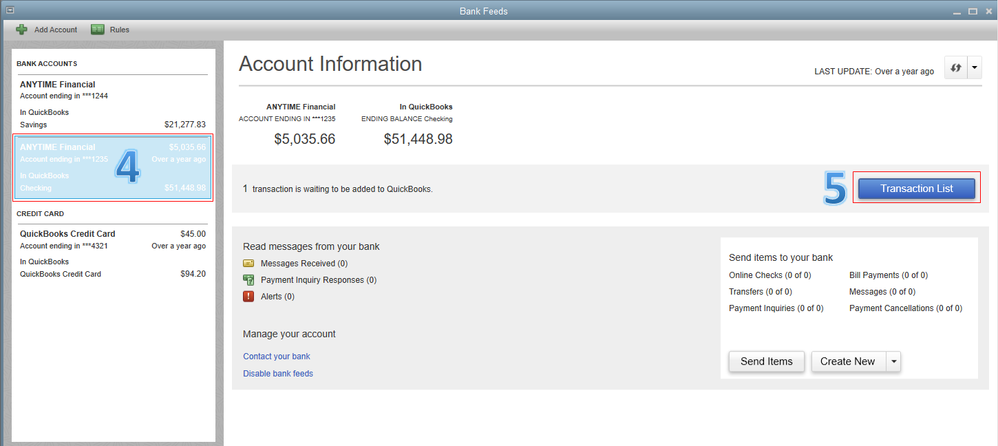Click the red Alerts icon
Image resolution: width=998 pixels, height=446 pixels.
tap(249, 296)
